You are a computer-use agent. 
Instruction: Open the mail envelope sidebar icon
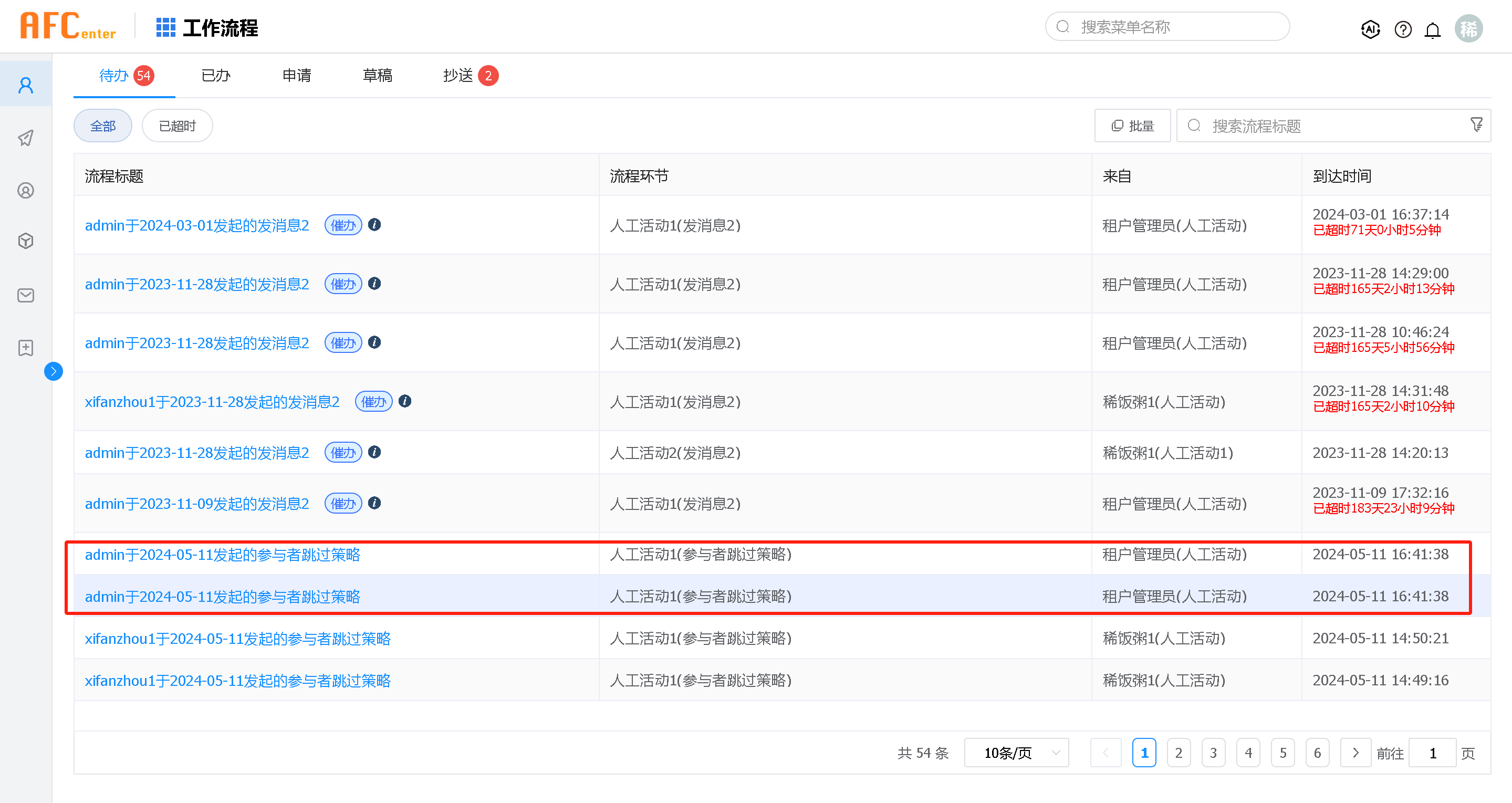(x=26, y=295)
